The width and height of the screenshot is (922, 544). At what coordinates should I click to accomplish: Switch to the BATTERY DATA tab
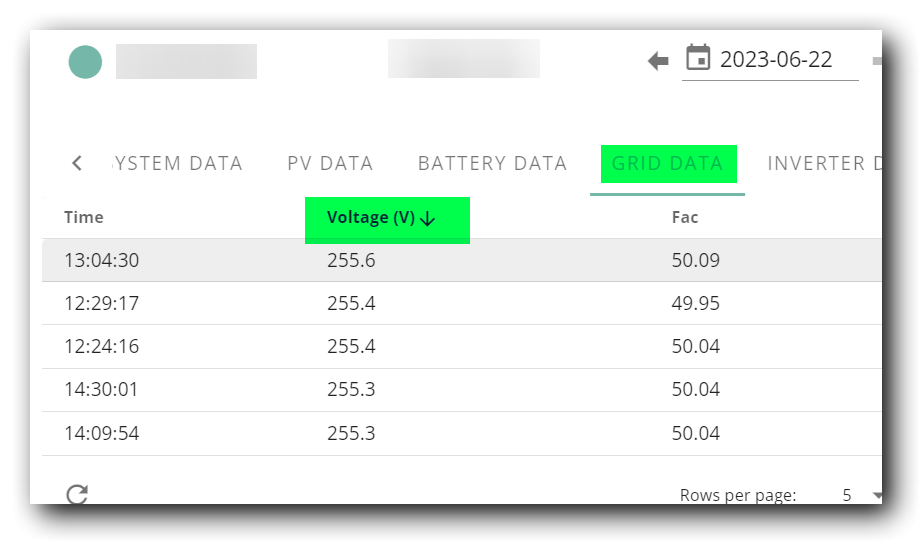[492, 163]
